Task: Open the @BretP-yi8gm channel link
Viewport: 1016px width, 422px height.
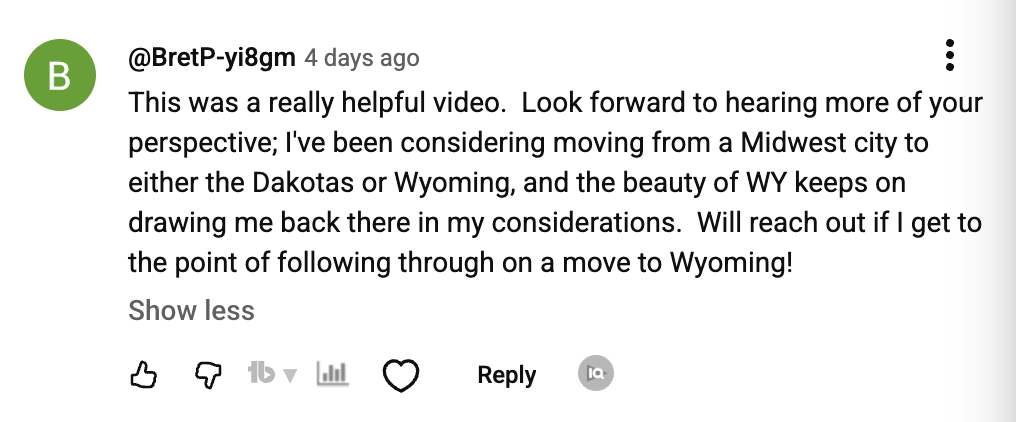Action: click(212, 57)
